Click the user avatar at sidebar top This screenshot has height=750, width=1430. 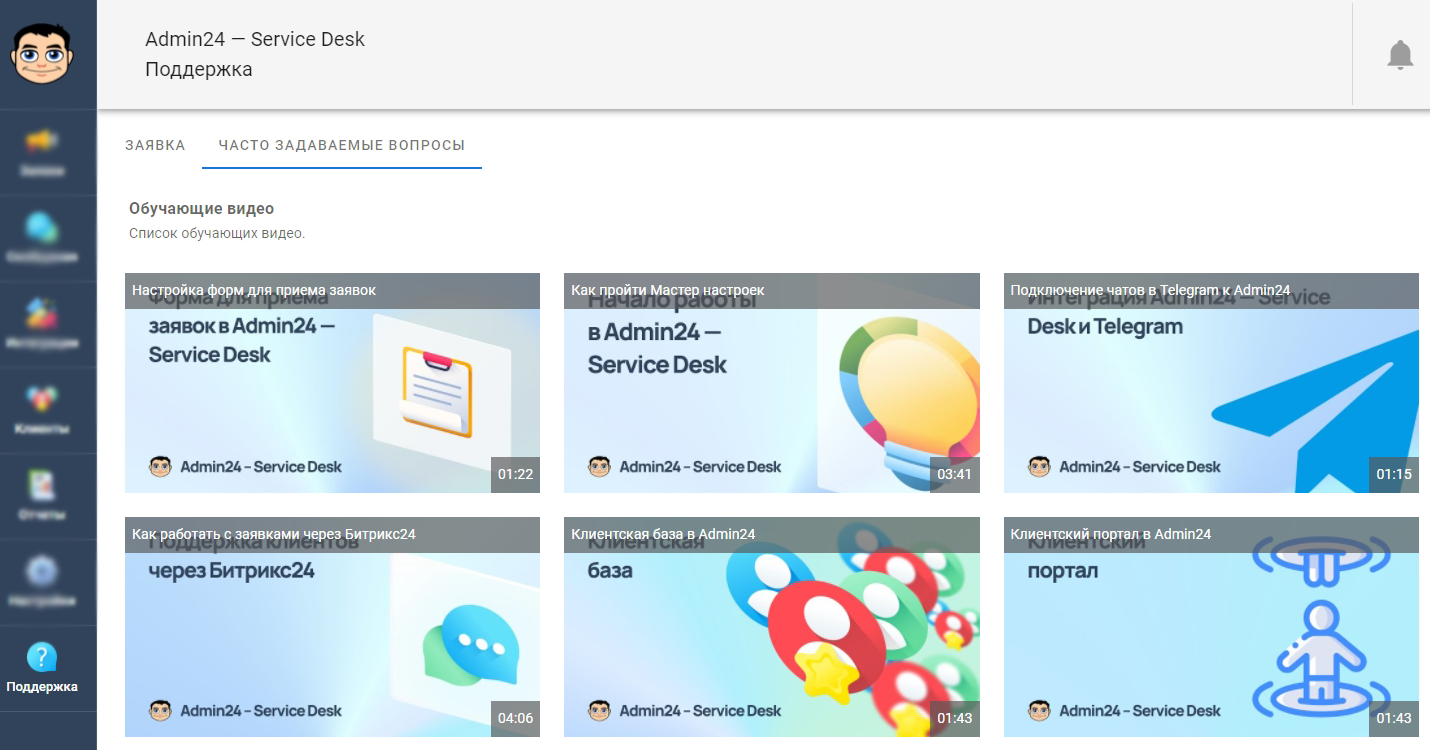(42, 52)
